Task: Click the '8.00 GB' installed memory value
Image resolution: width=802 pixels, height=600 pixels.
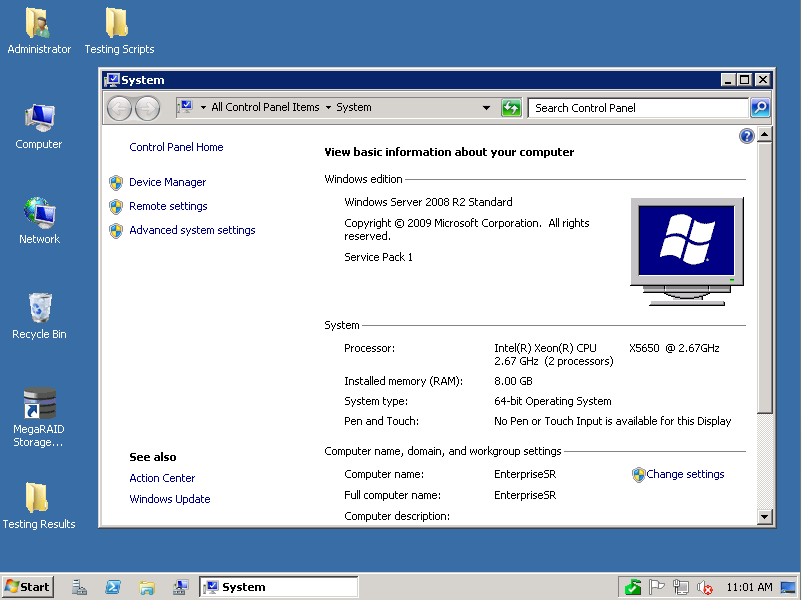Action: click(513, 381)
